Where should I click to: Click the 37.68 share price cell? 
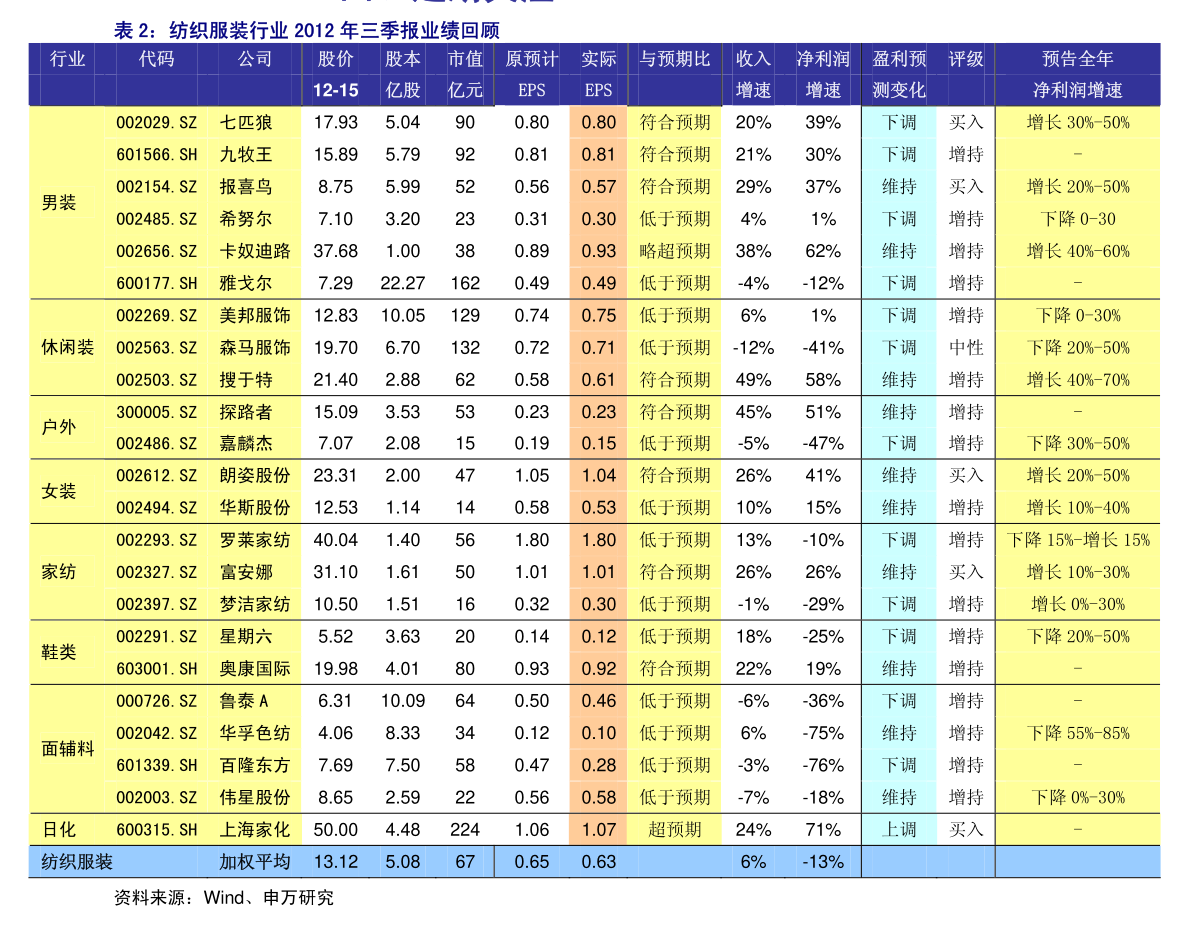click(x=335, y=251)
